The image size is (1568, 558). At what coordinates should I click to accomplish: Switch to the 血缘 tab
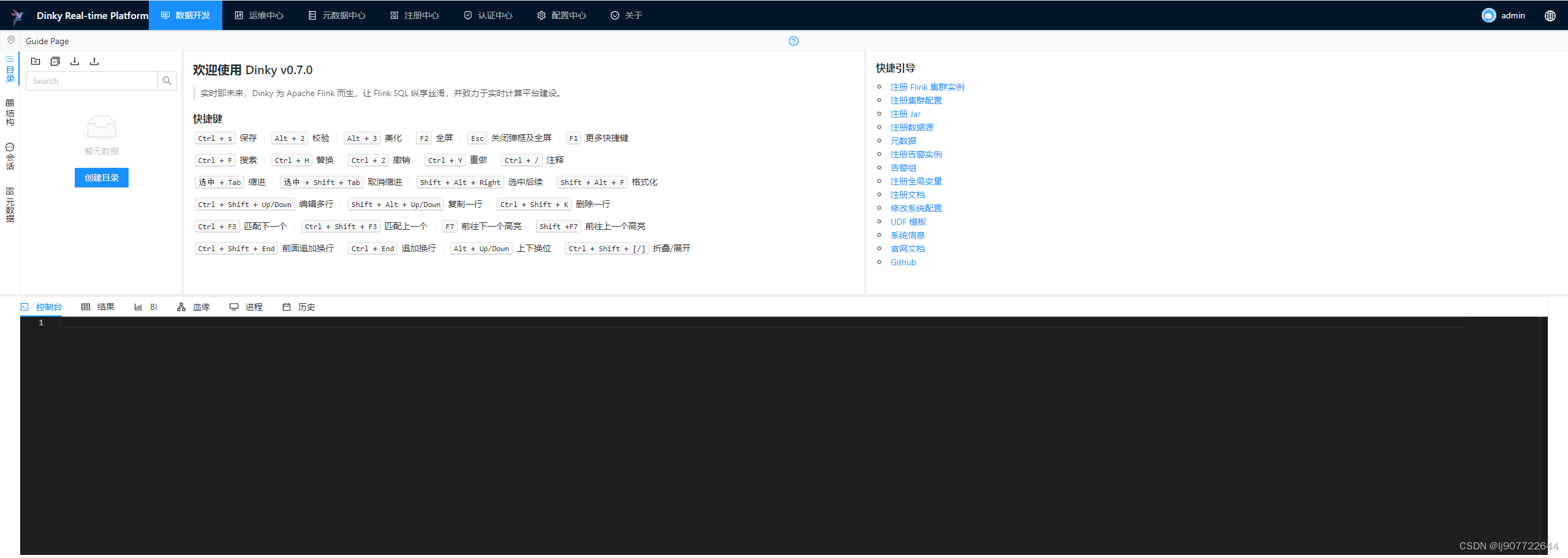click(194, 307)
